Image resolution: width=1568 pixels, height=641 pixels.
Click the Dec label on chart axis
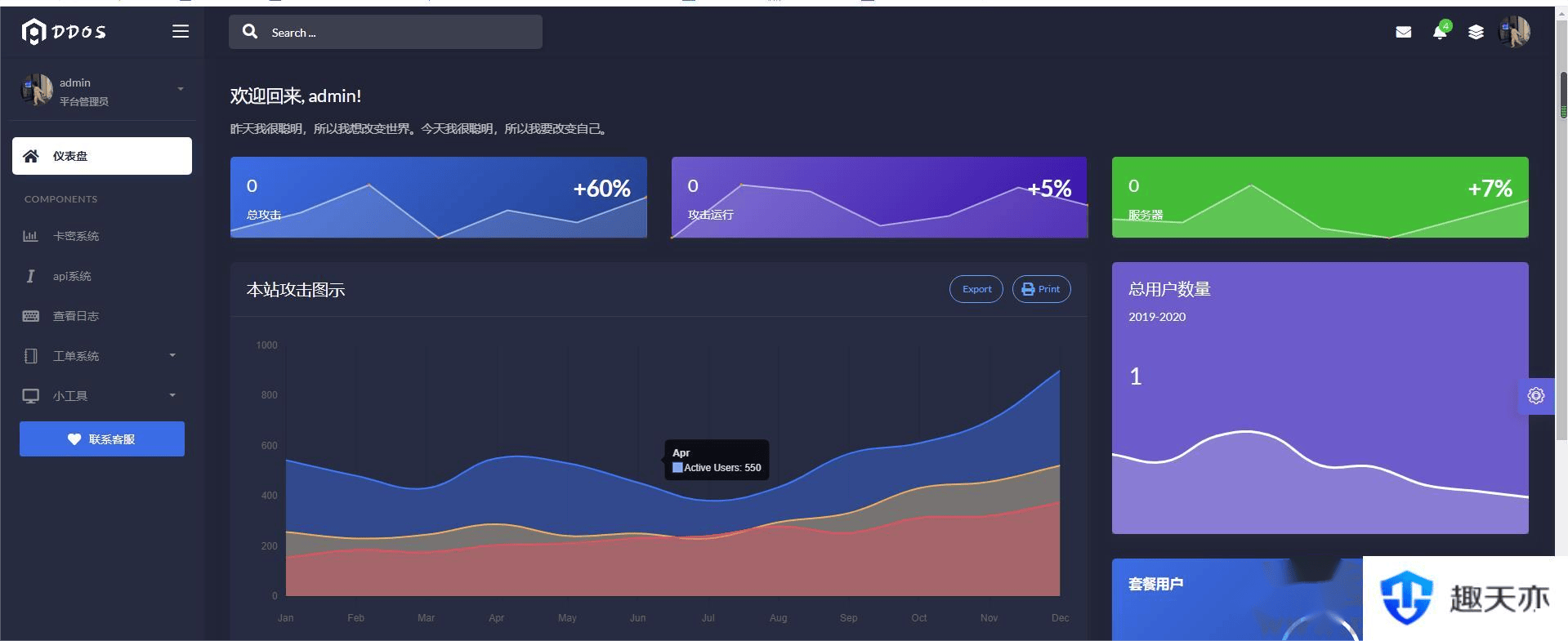click(x=1060, y=618)
